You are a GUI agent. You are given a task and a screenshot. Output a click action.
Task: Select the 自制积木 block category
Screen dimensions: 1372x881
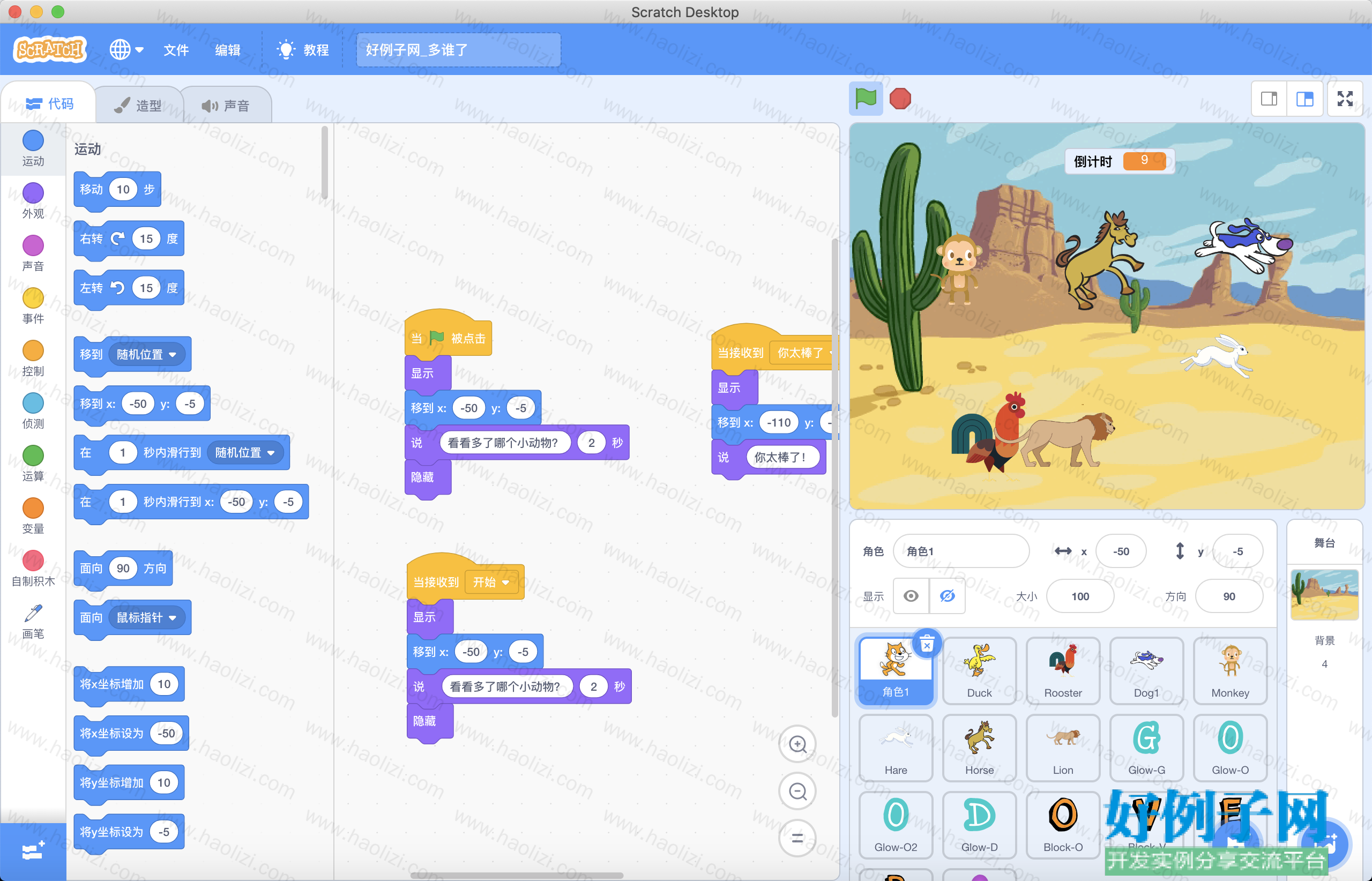[33, 569]
